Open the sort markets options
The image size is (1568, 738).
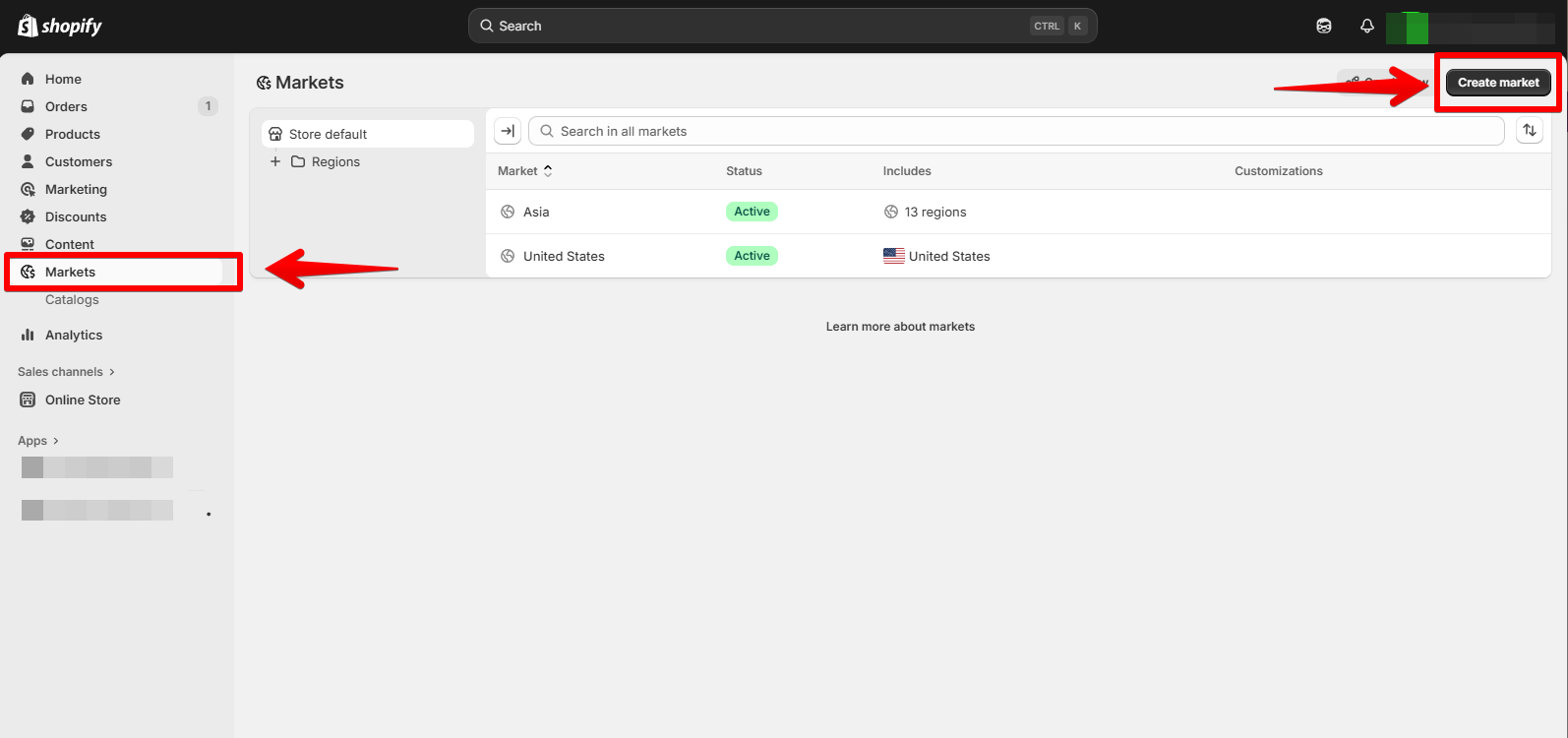[x=1530, y=130]
